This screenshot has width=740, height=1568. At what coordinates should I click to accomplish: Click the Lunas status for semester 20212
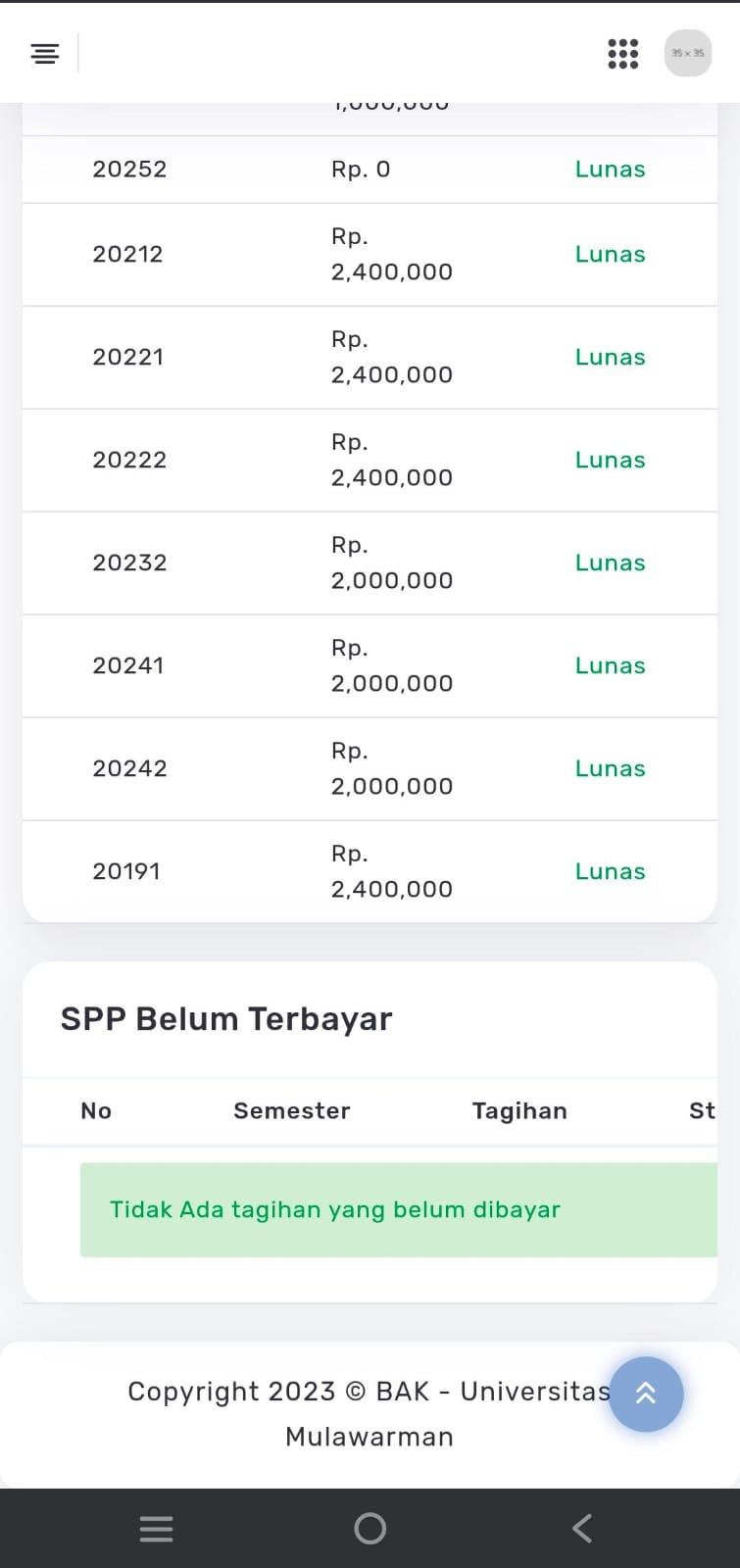[x=610, y=255]
